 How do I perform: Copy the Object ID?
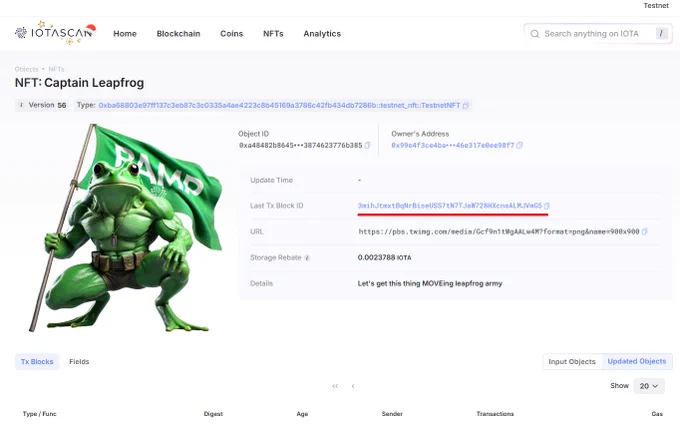[x=367, y=145]
